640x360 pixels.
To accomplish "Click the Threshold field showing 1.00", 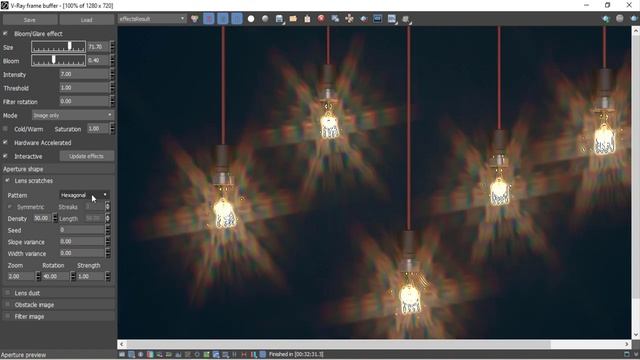I will pos(84,88).
